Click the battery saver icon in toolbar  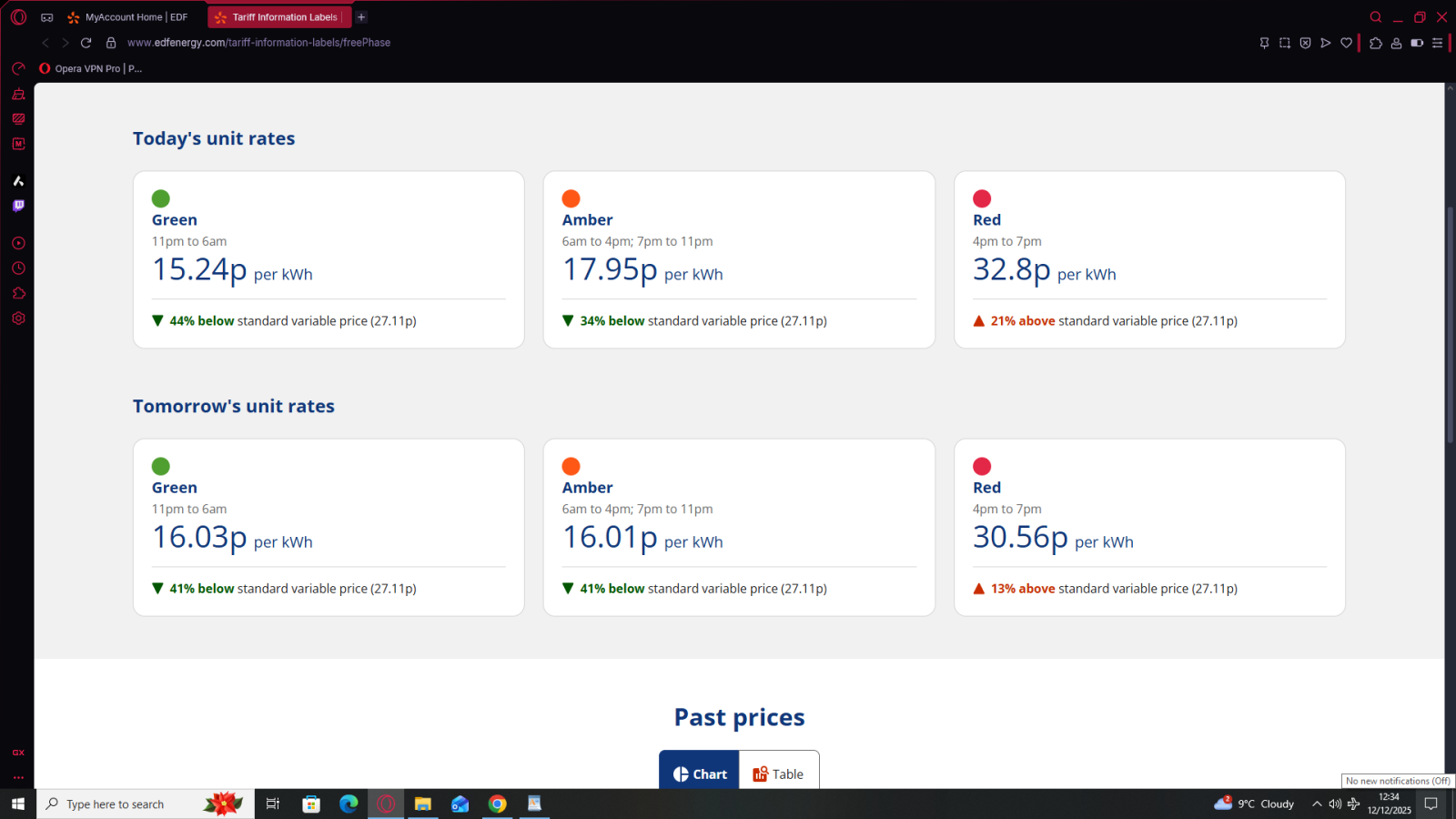1417,43
